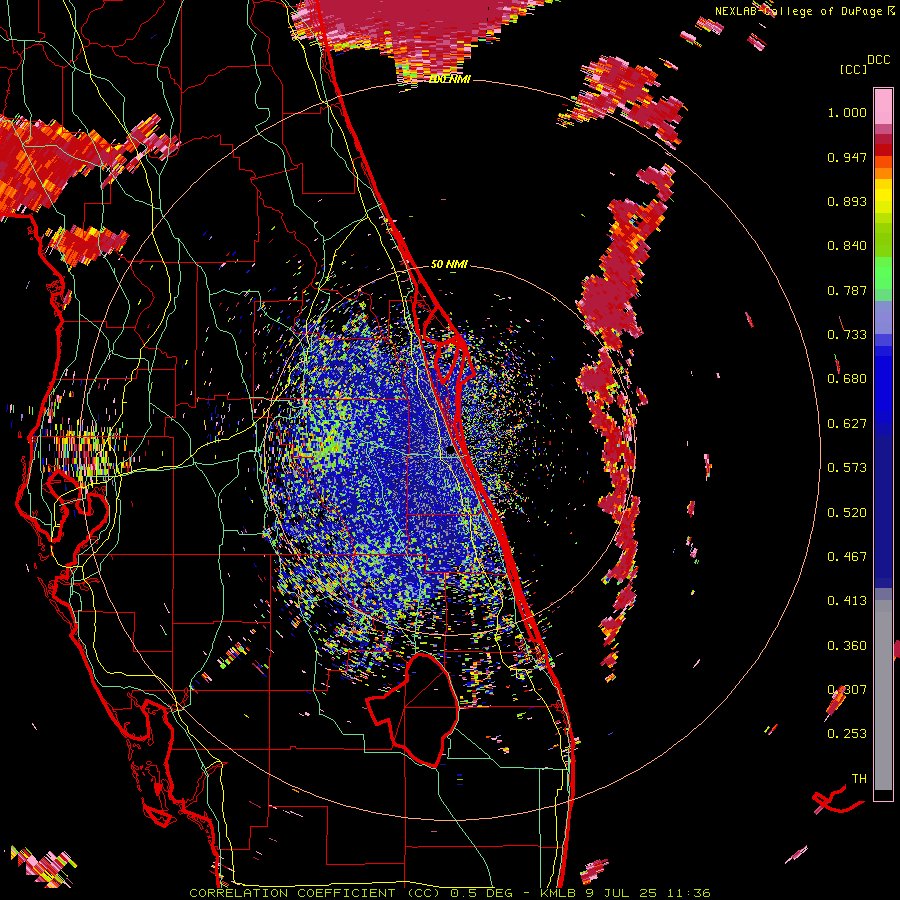900x900 pixels.
Task: Click the 0.627 color scale value
Action: pyautogui.click(x=847, y=424)
